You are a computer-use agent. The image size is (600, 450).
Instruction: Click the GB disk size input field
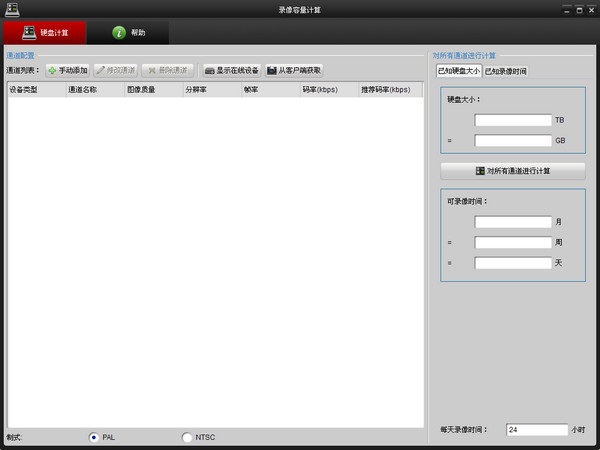[513, 140]
